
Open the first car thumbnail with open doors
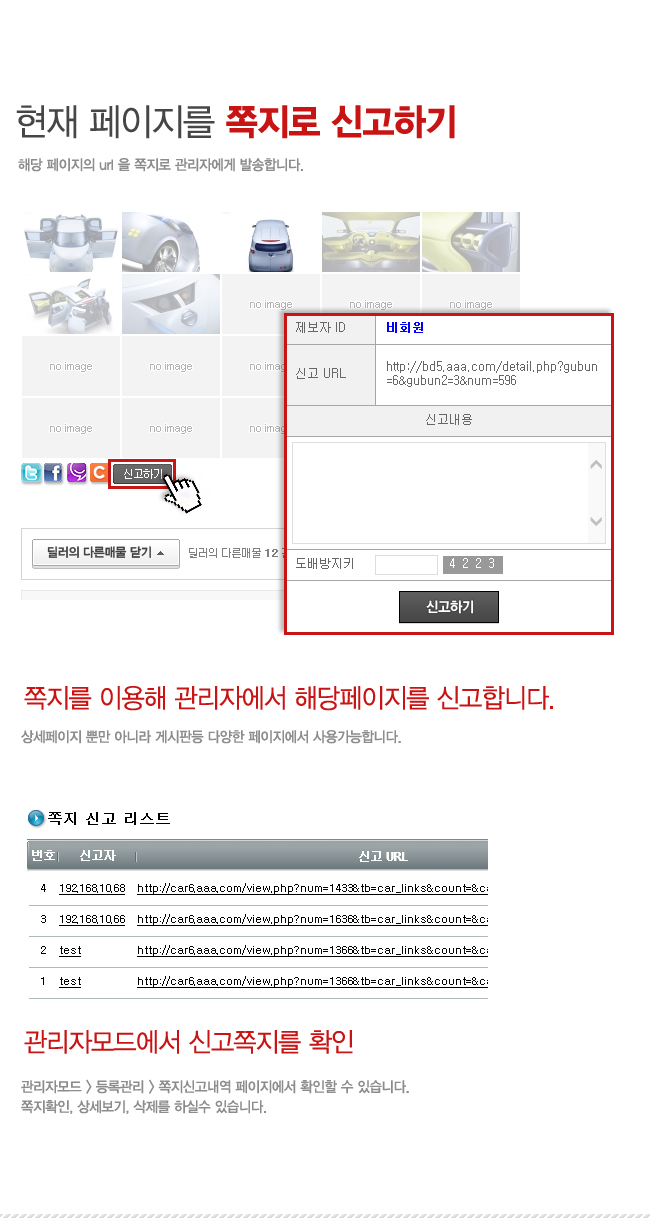71,241
